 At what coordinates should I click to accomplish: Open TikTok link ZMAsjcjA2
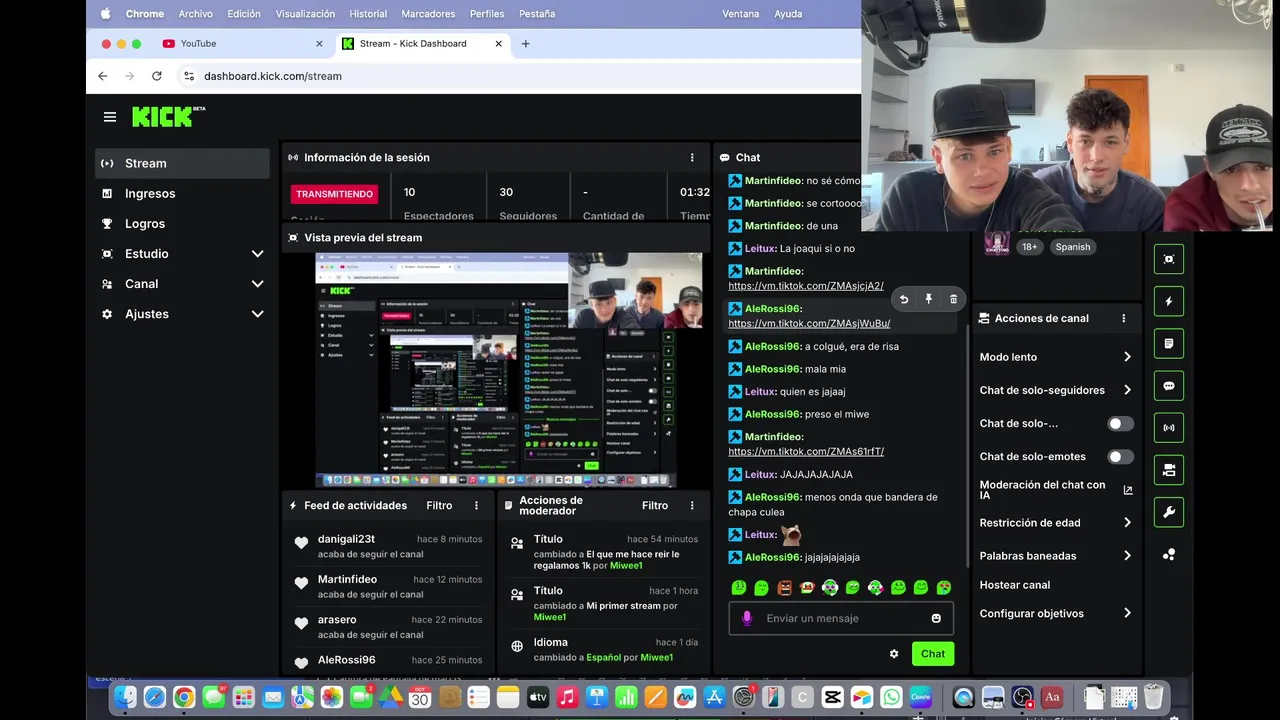click(806, 286)
